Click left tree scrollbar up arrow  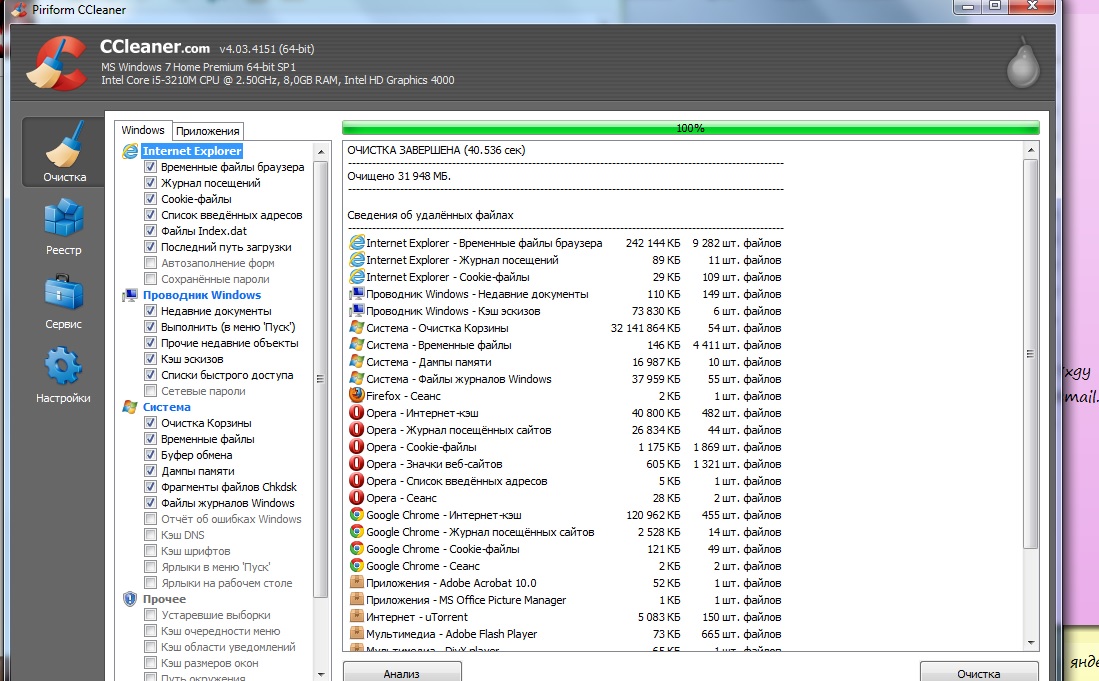(x=320, y=151)
